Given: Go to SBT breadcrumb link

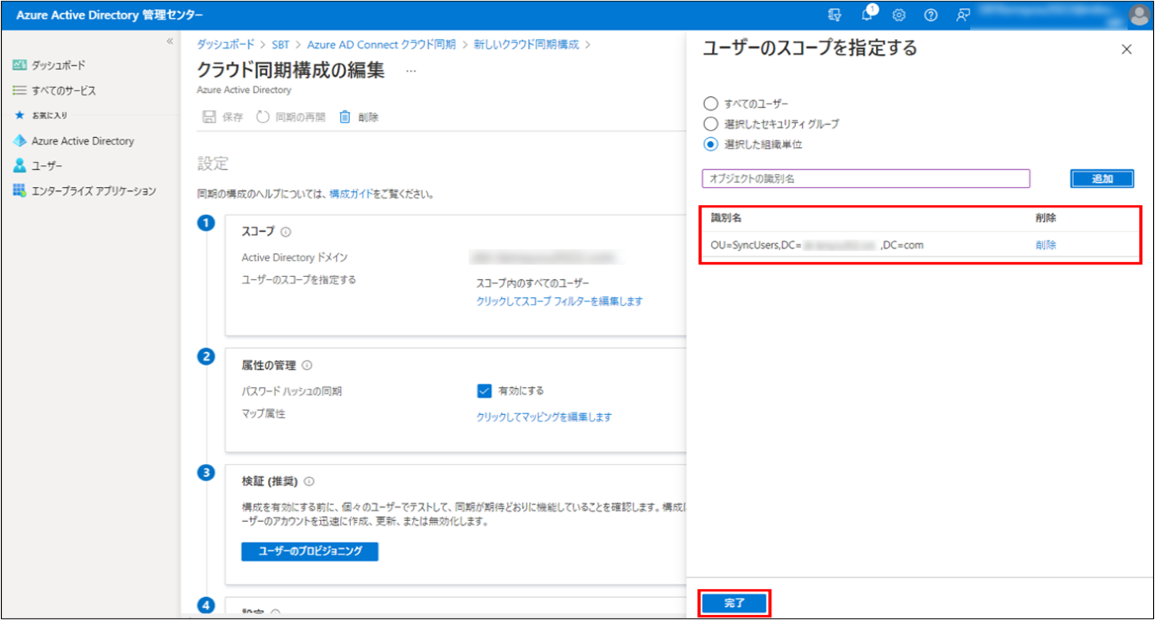Looking at the screenshot, I should (x=281, y=45).
